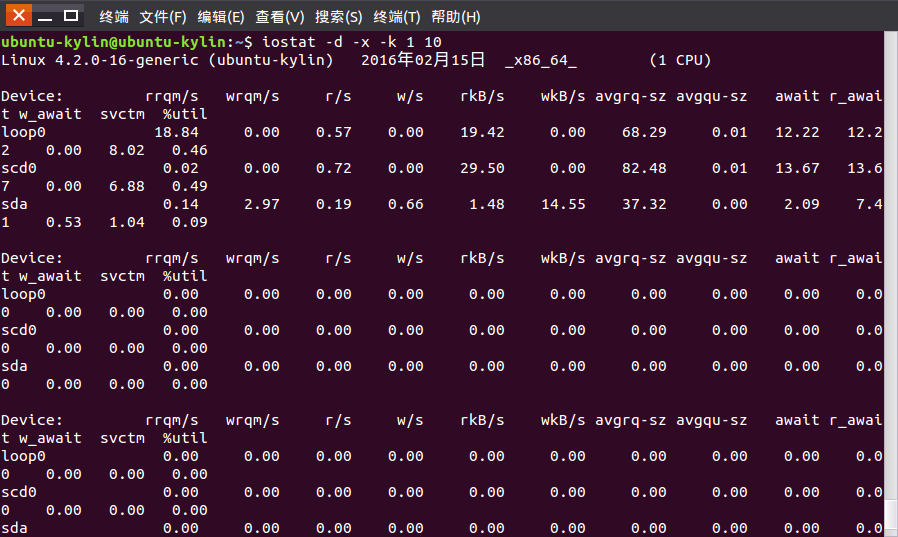The image size is (898, 537).
Task: Click the value 0.46 under %util
Action: click(x=190, y=150)
